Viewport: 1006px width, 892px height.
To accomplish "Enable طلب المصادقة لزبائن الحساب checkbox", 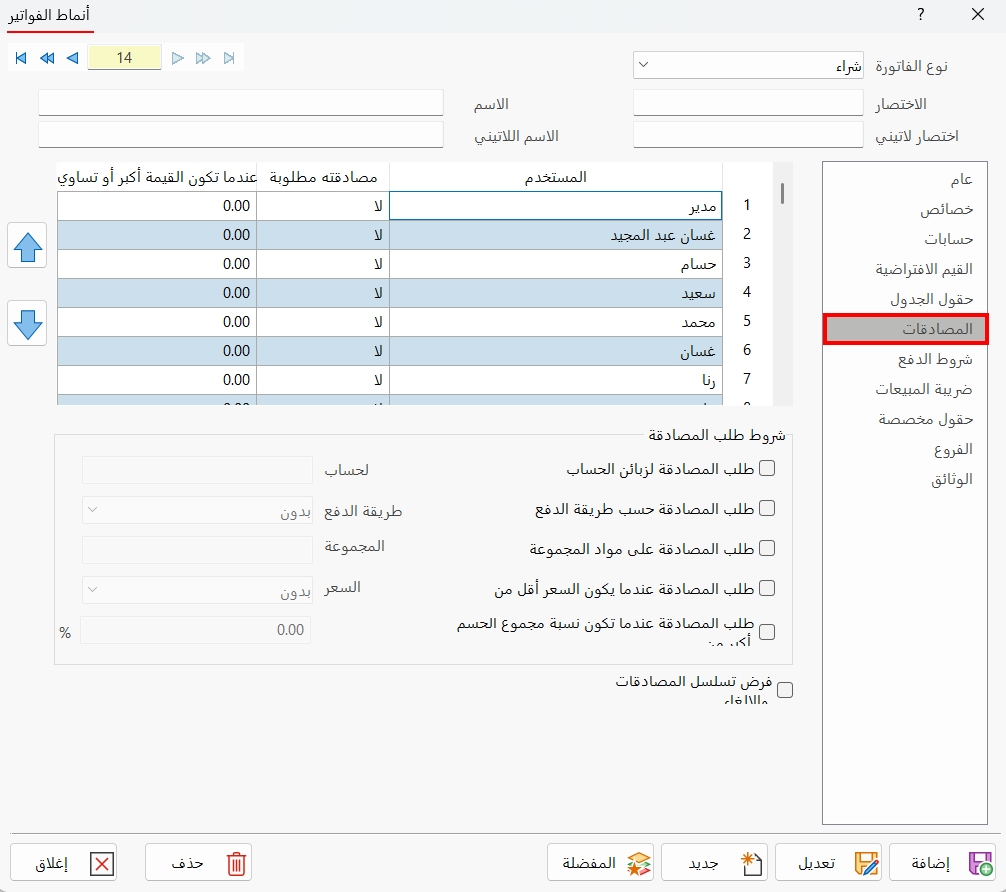I will click(x=767, y=468).
